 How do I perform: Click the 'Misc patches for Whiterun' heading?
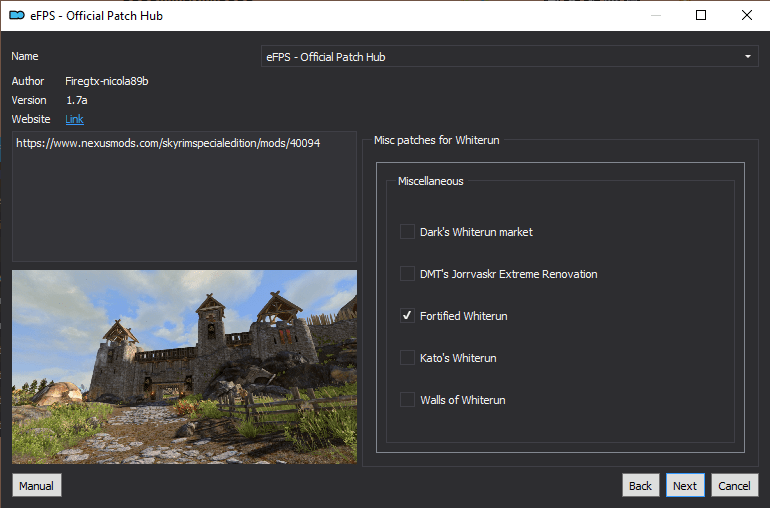(x=437, y=140)
